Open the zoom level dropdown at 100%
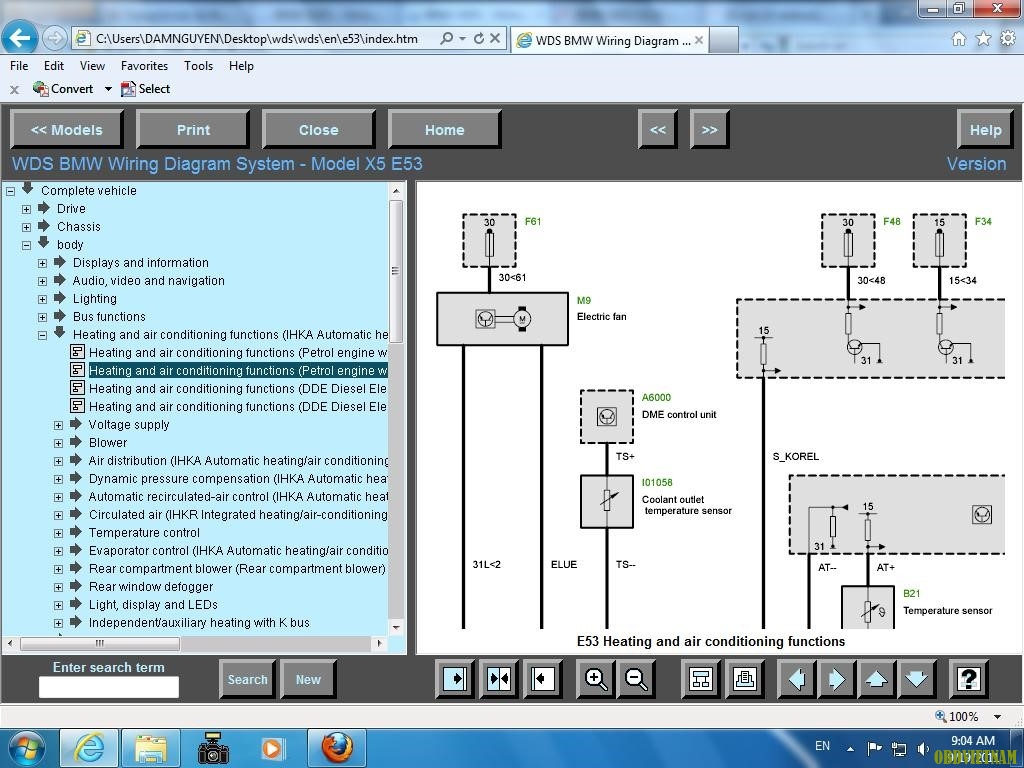 pyautogui.click(x=997, y=716)
